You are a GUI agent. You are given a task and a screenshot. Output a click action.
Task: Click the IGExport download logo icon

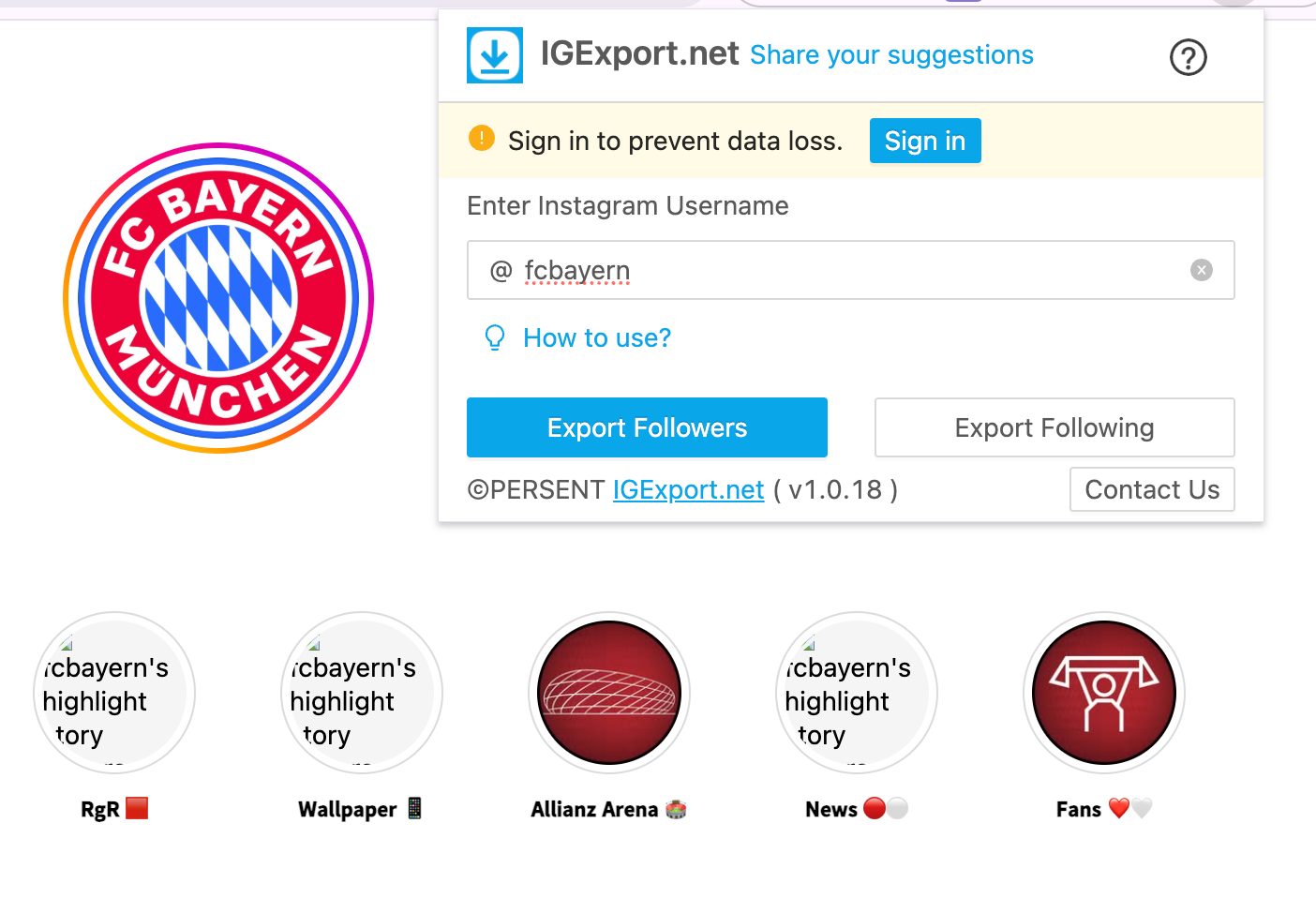tap(494, 55)
